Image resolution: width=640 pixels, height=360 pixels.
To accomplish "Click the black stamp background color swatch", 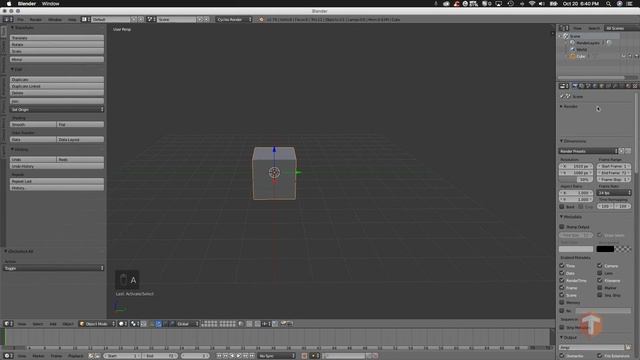I will click(x=605, y=249).
